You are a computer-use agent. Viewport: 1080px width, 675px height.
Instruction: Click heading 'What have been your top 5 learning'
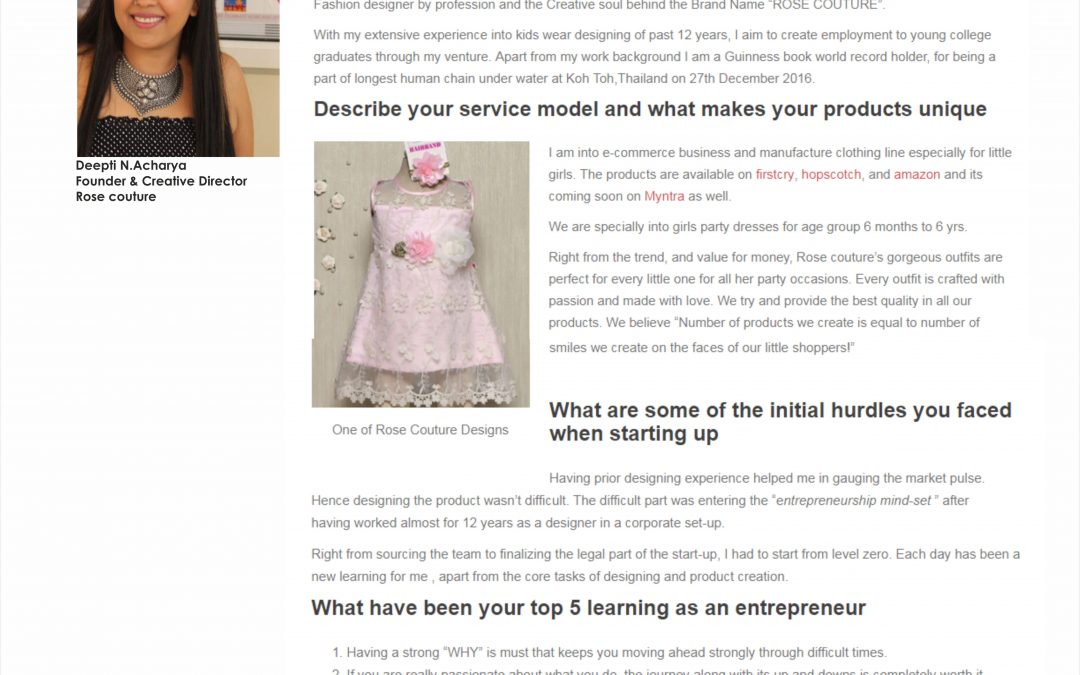pyautogui.click(x=588, y=608)
